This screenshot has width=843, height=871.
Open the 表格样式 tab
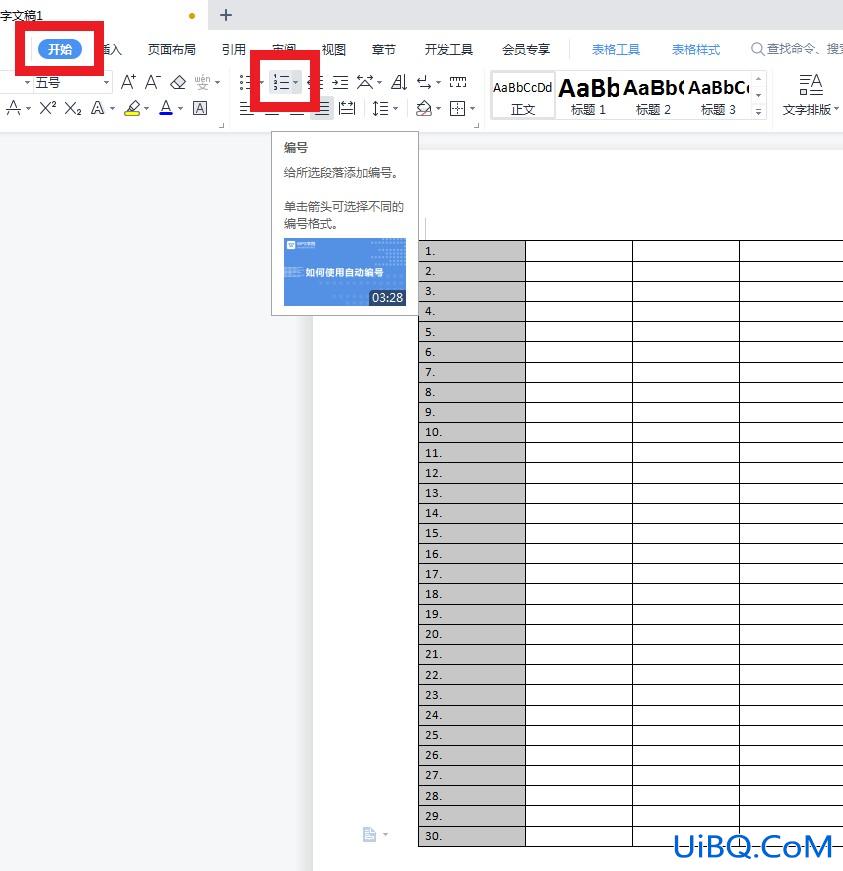[x=696, y=49]
